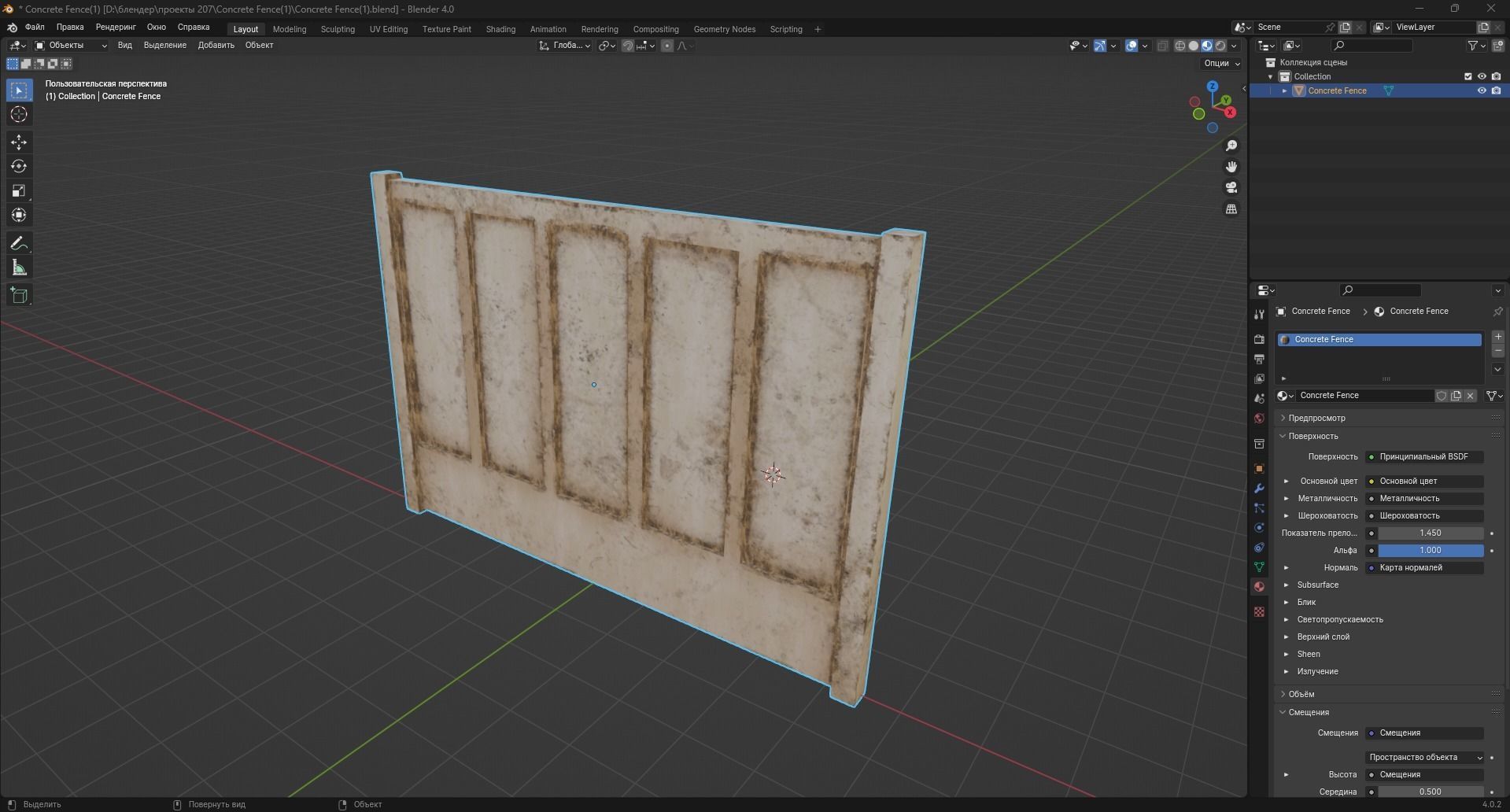Switch to the Shading workspace tab
This screenshot has width=1510, height=812.
pos(500,29)
